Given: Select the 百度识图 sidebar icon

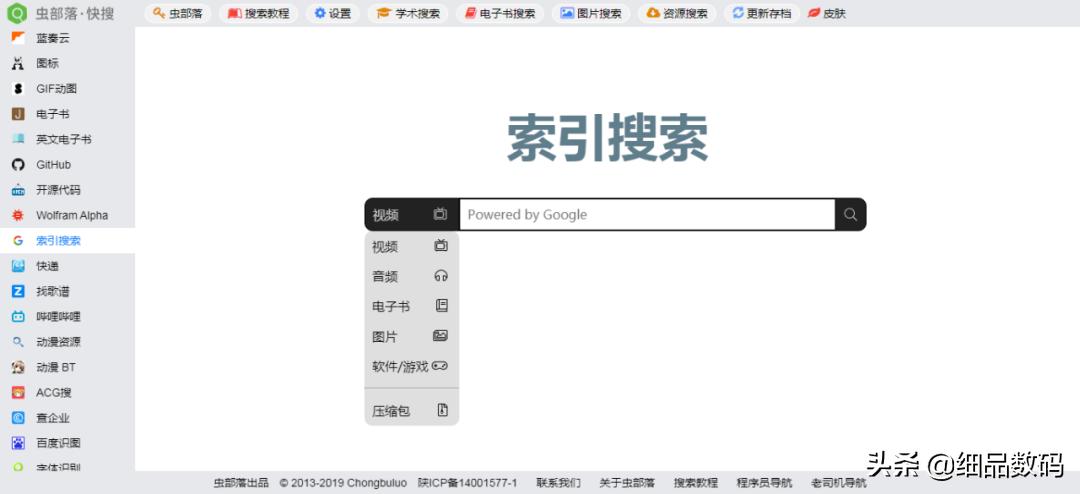Looking at the screenshot, I should [x=19, y=443].
